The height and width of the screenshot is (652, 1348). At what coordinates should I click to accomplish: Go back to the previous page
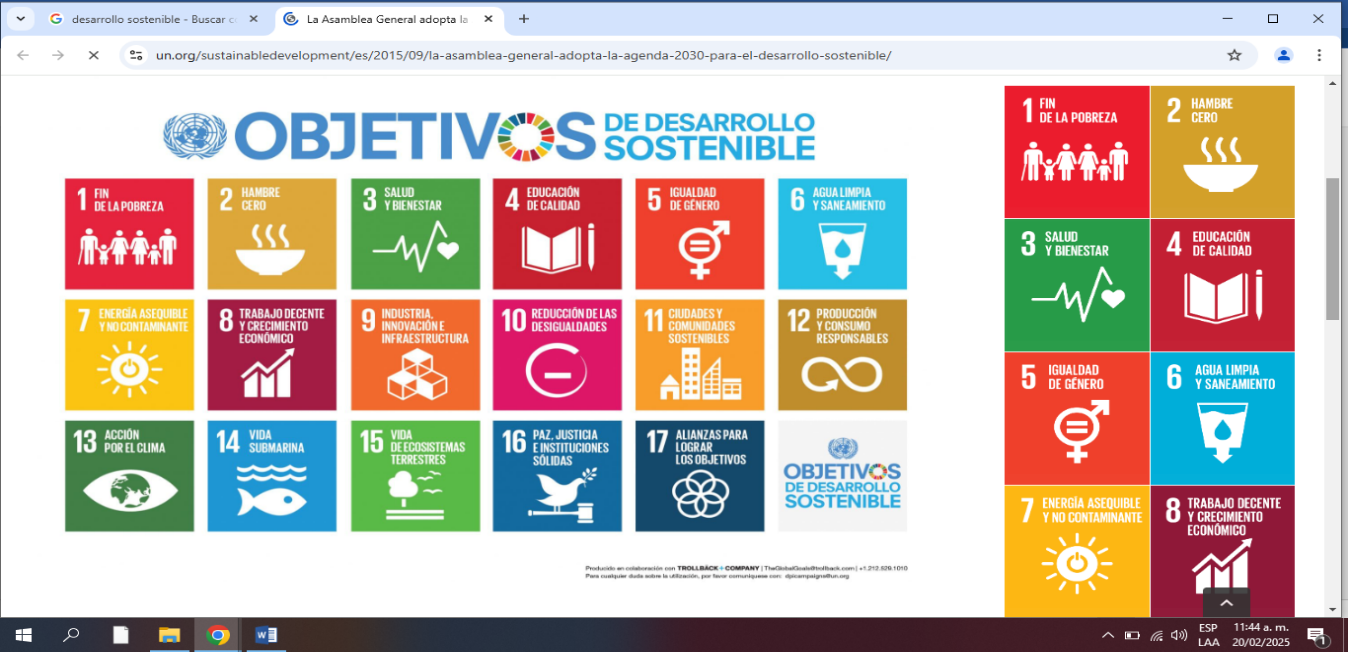[23, 55]
